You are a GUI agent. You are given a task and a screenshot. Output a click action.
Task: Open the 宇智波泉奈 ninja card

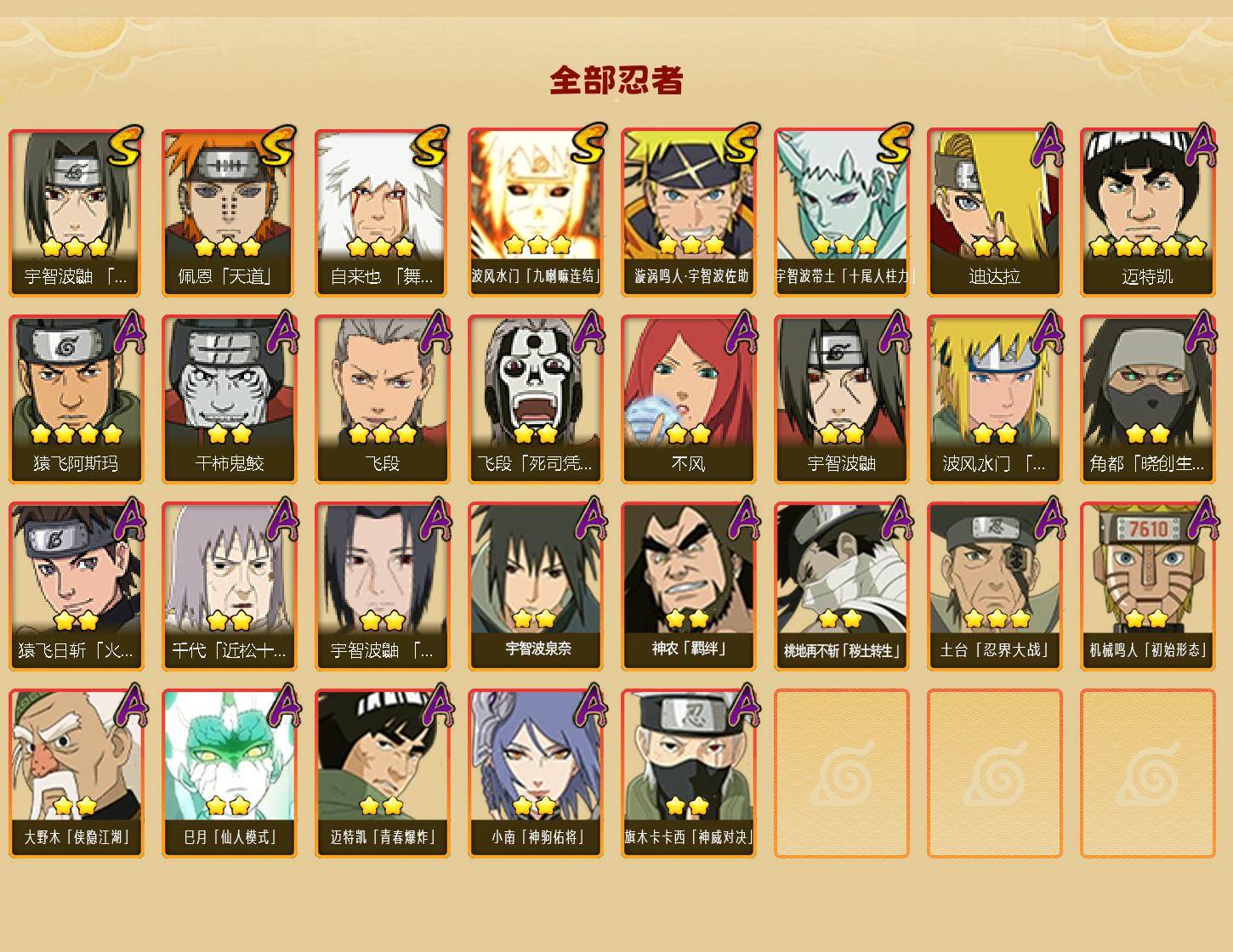click(535, 586)
